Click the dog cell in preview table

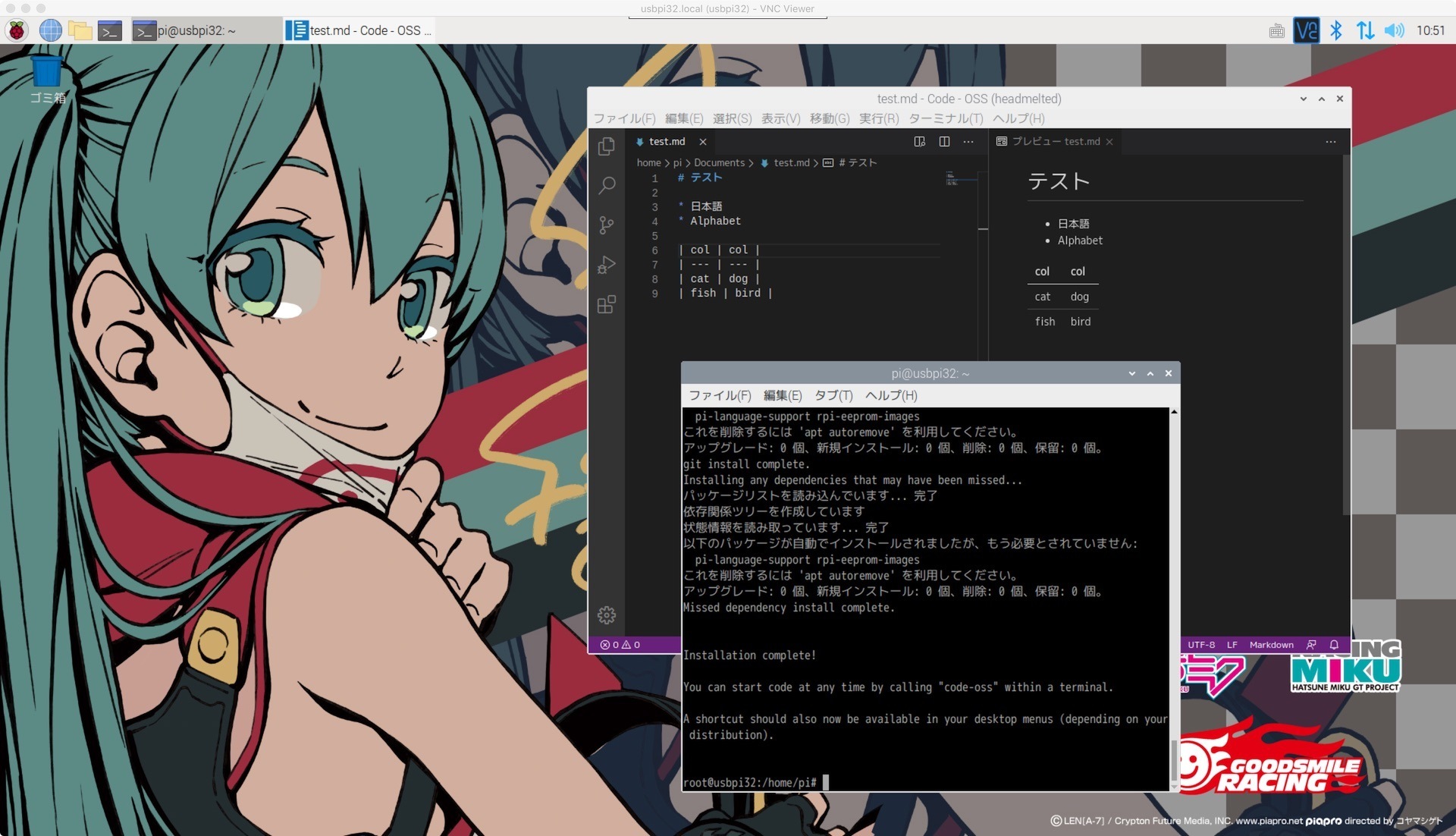click(1079, 297)
